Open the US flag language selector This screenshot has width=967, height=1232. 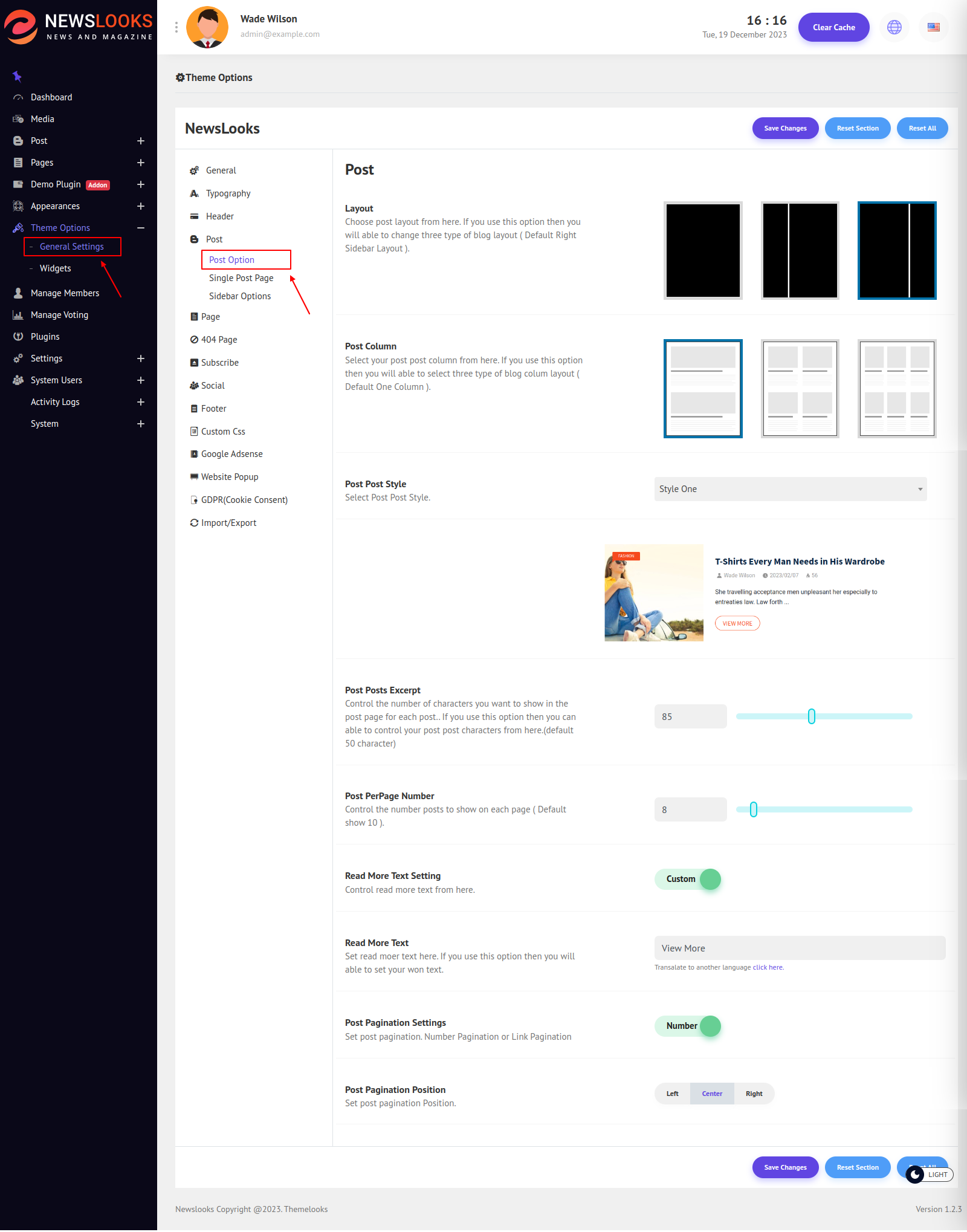(933, 27)
